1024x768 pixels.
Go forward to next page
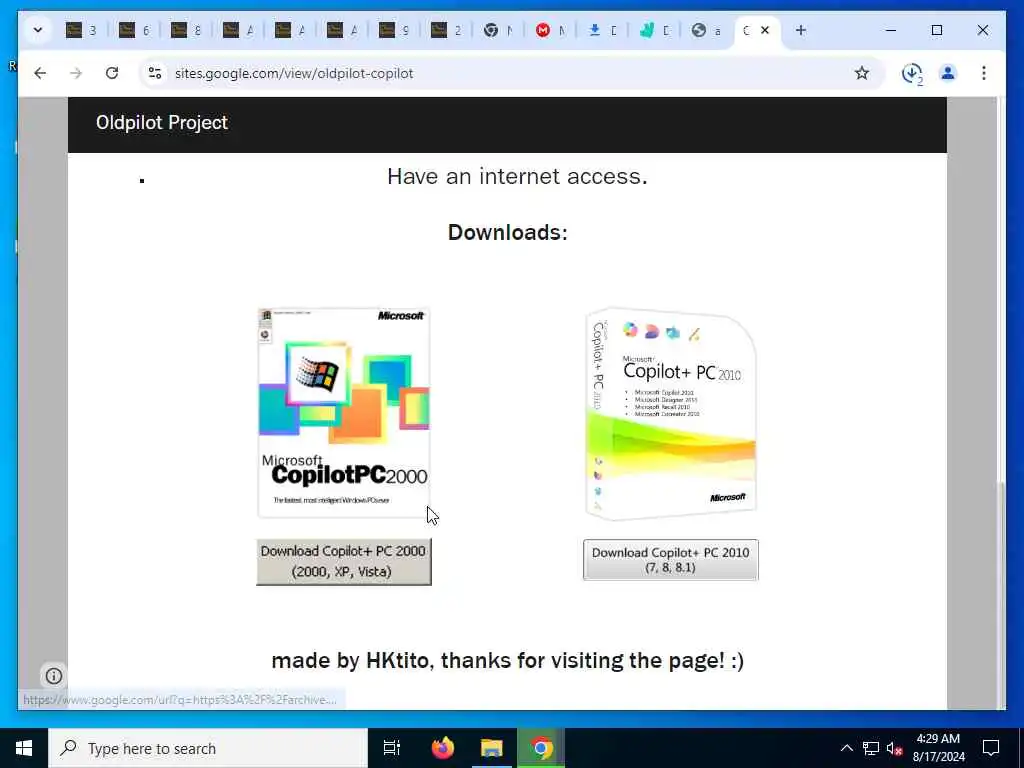(x=76, y=73)
